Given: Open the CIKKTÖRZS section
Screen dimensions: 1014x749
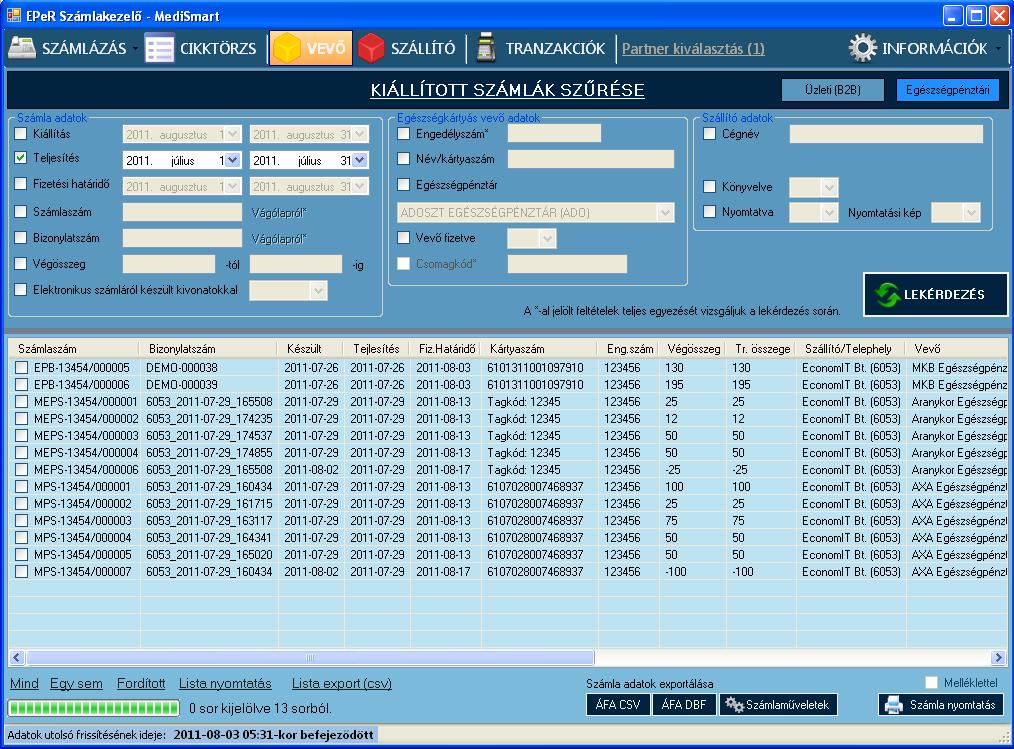Looking at the screenshot, I should [x=201, y=49].
